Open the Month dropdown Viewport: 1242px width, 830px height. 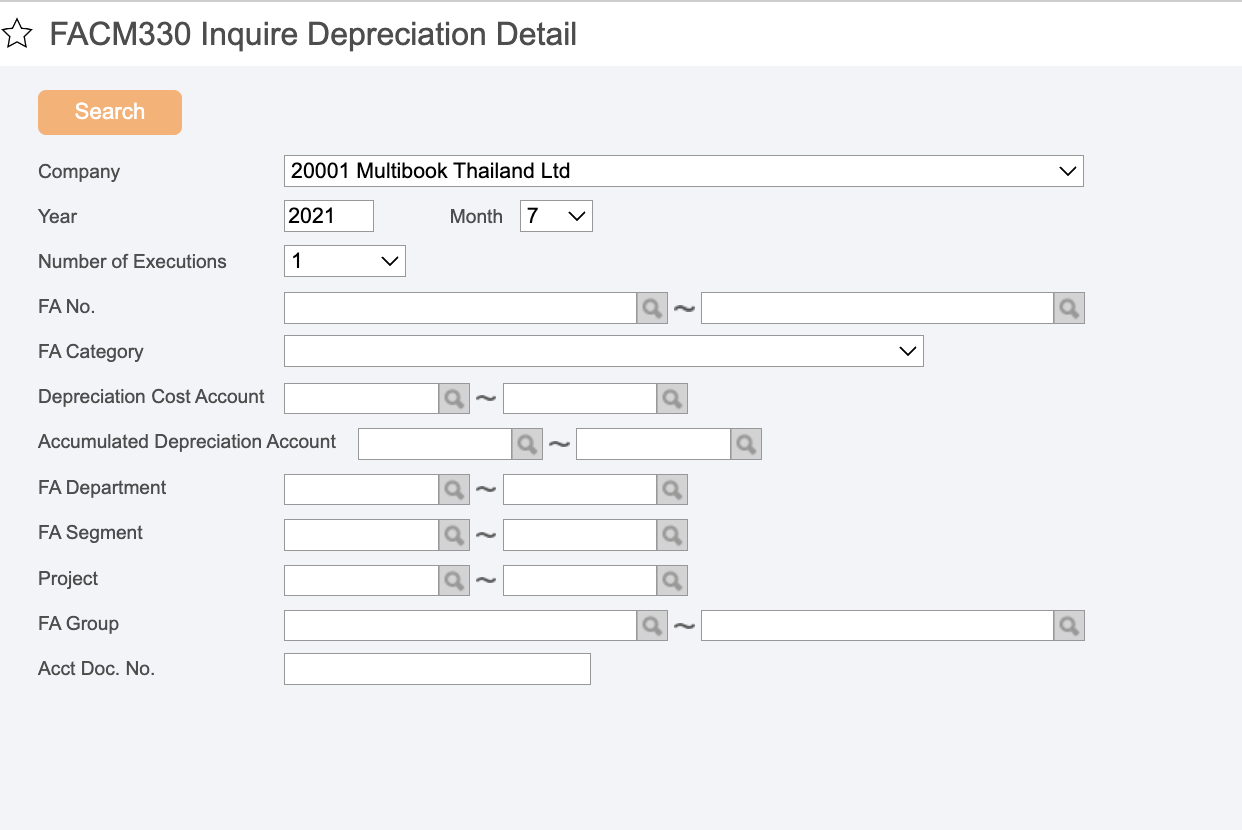556,216
